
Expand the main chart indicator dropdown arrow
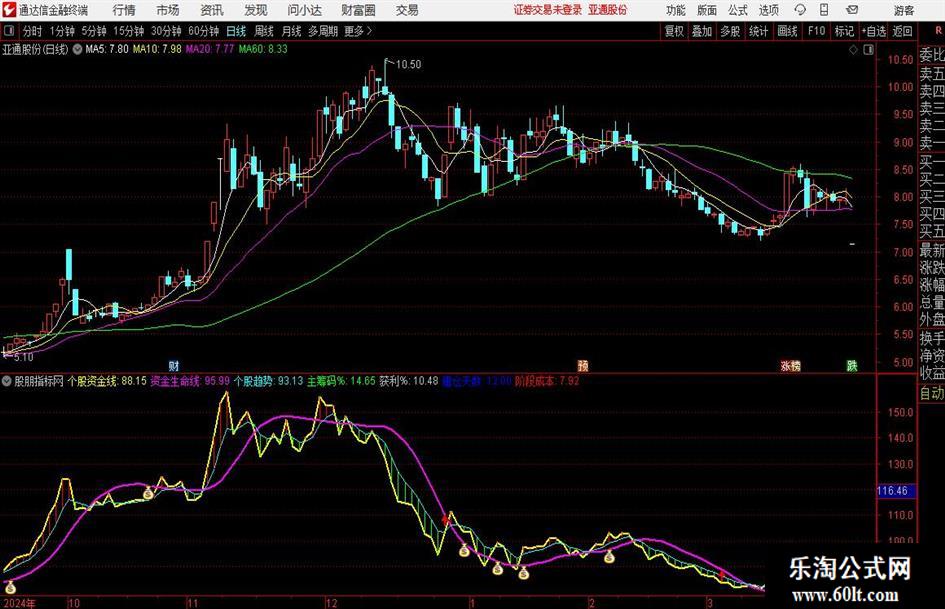click(x=77, y=49)
